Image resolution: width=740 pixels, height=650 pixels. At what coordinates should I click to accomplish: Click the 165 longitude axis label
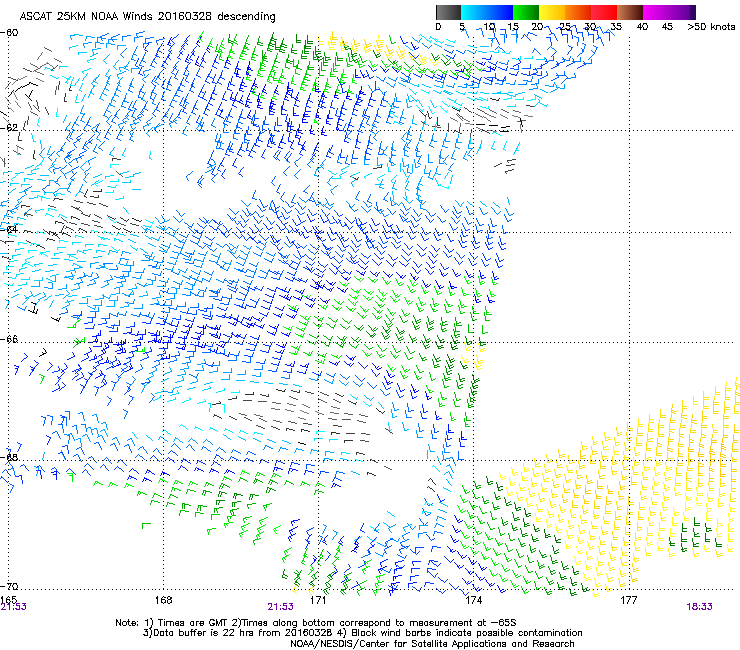[x=9, y=599]
